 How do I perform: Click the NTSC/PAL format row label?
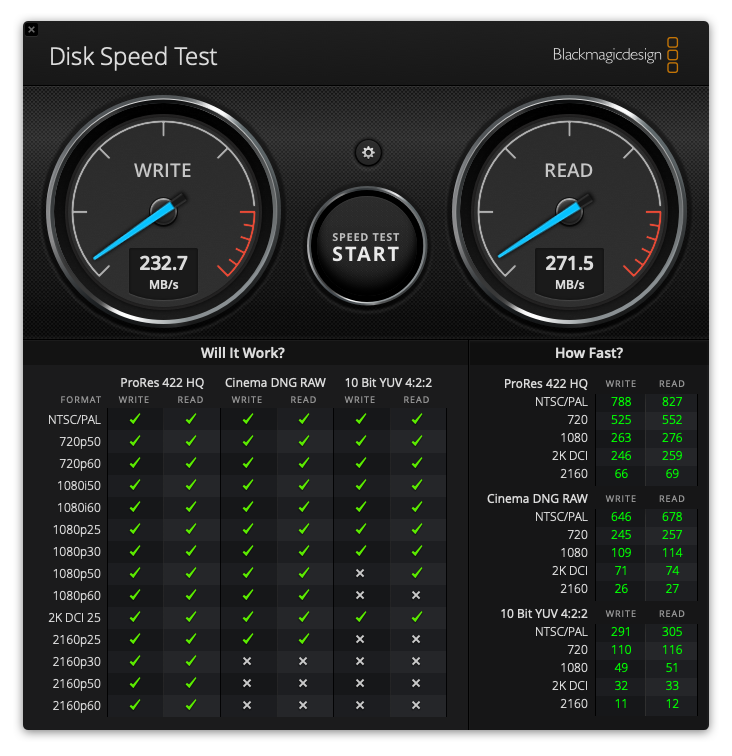(x=74, y=420)
